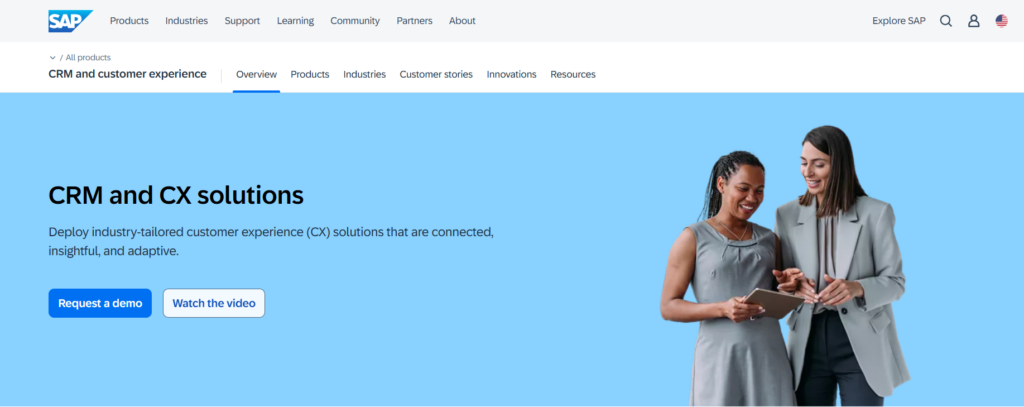Open the Support top navigation menu
The height and width of the screenshot is (407, 1024).
(242, 21)
